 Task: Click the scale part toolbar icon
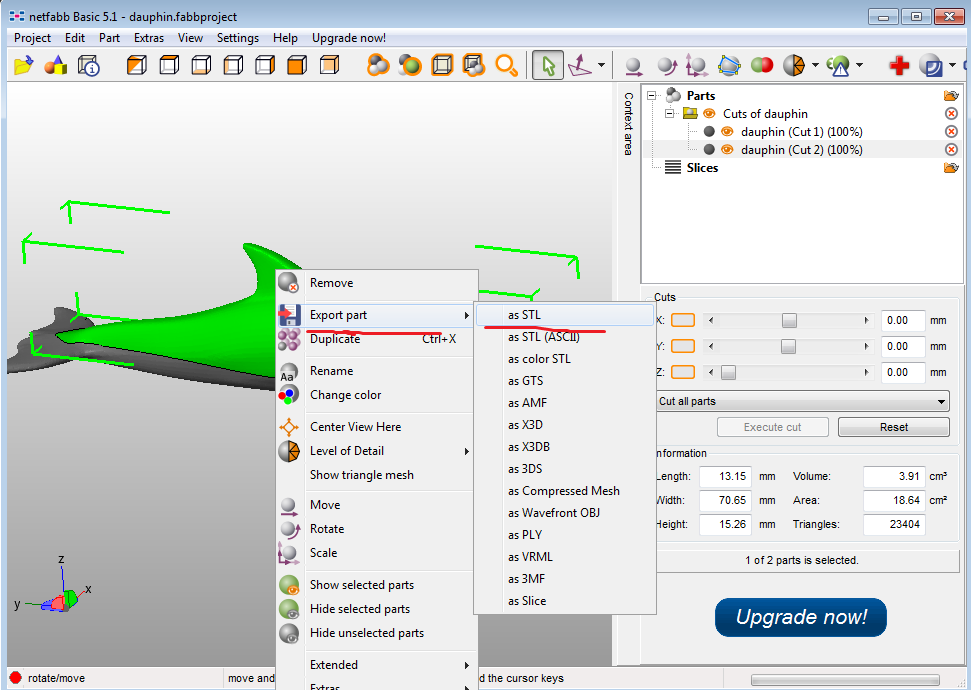[697, 66]
